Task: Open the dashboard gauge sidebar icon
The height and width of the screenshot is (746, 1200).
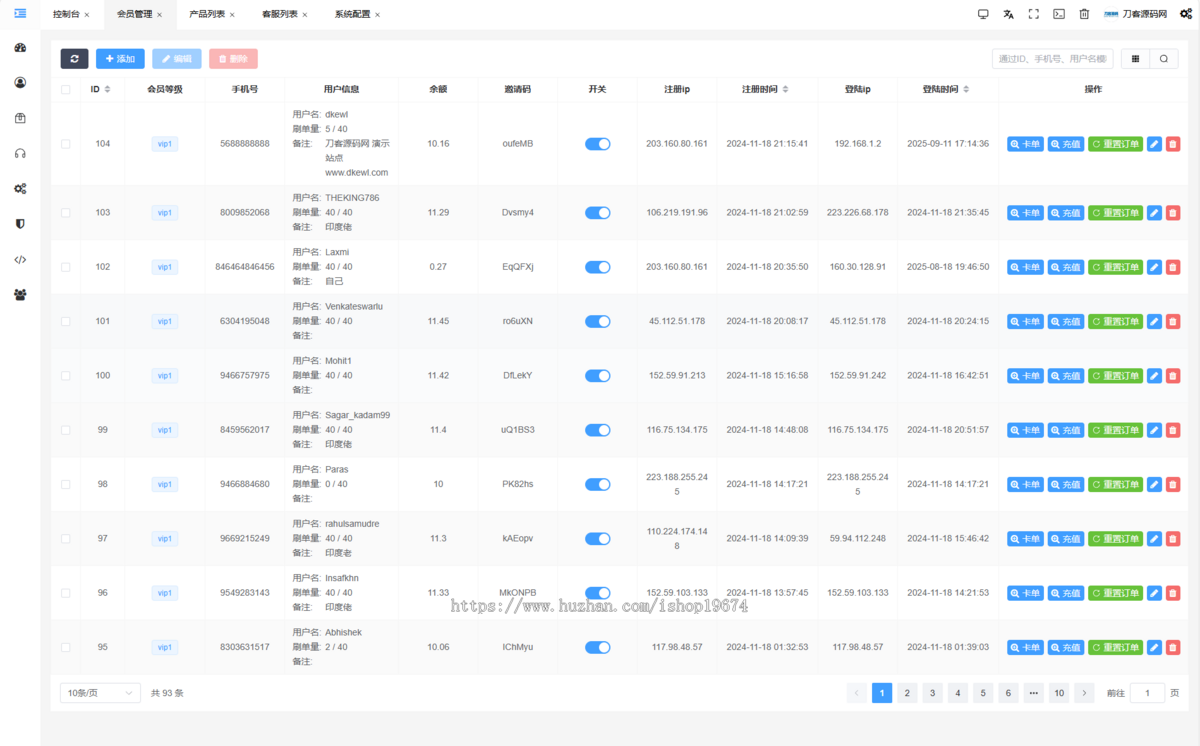Action: [x=20, y=48]
